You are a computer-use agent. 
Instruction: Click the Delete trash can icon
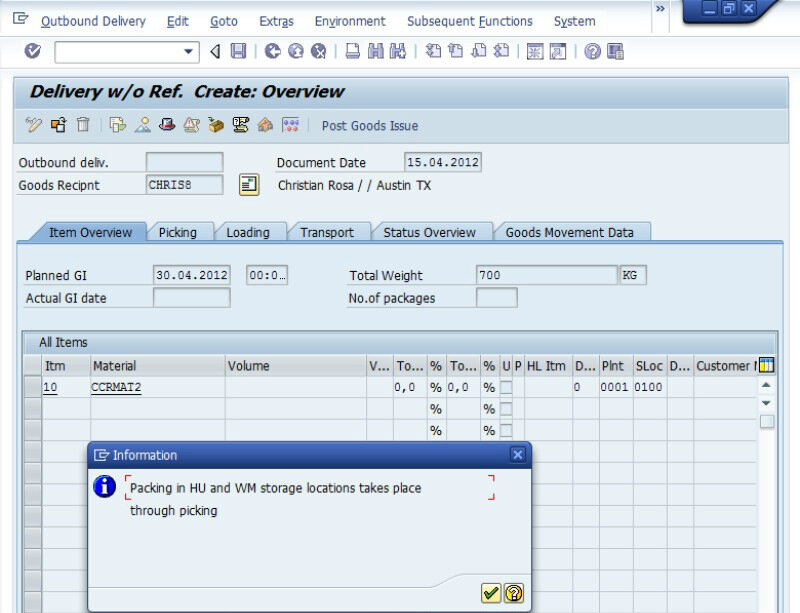(83, 125)
